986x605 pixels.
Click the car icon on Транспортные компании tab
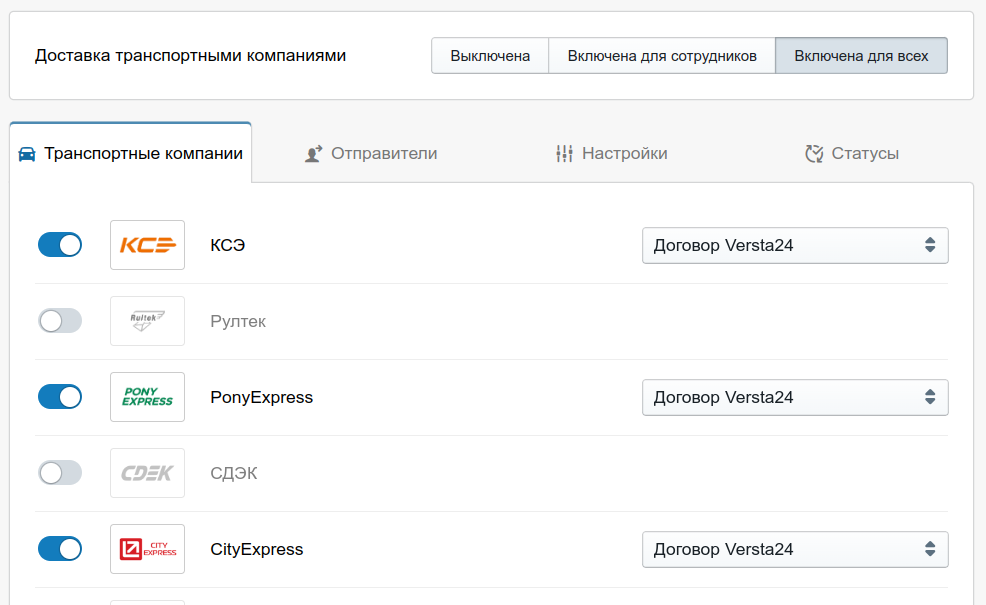click(27, 154)
